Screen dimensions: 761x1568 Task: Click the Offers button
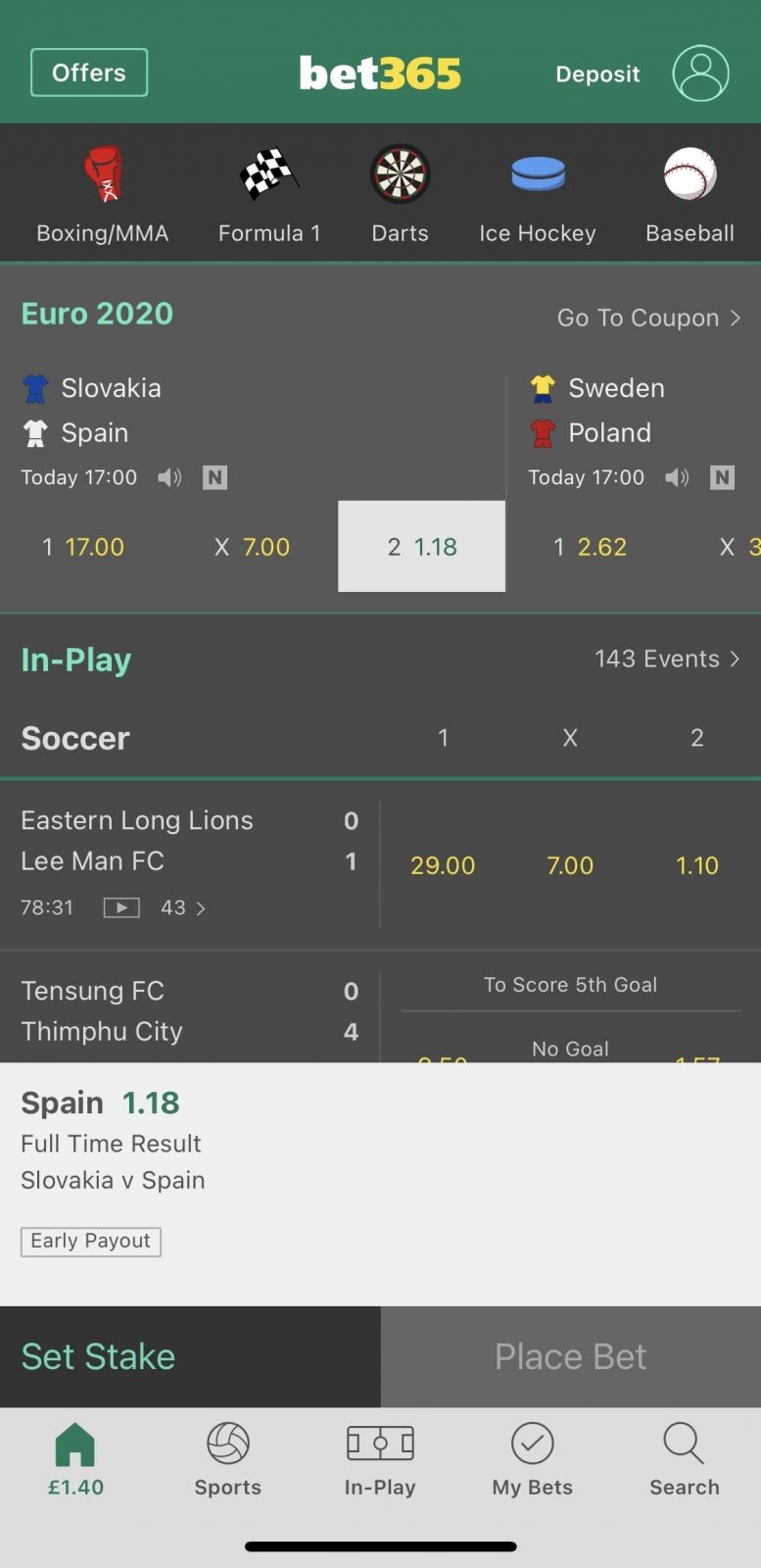(x=89, y=73)
